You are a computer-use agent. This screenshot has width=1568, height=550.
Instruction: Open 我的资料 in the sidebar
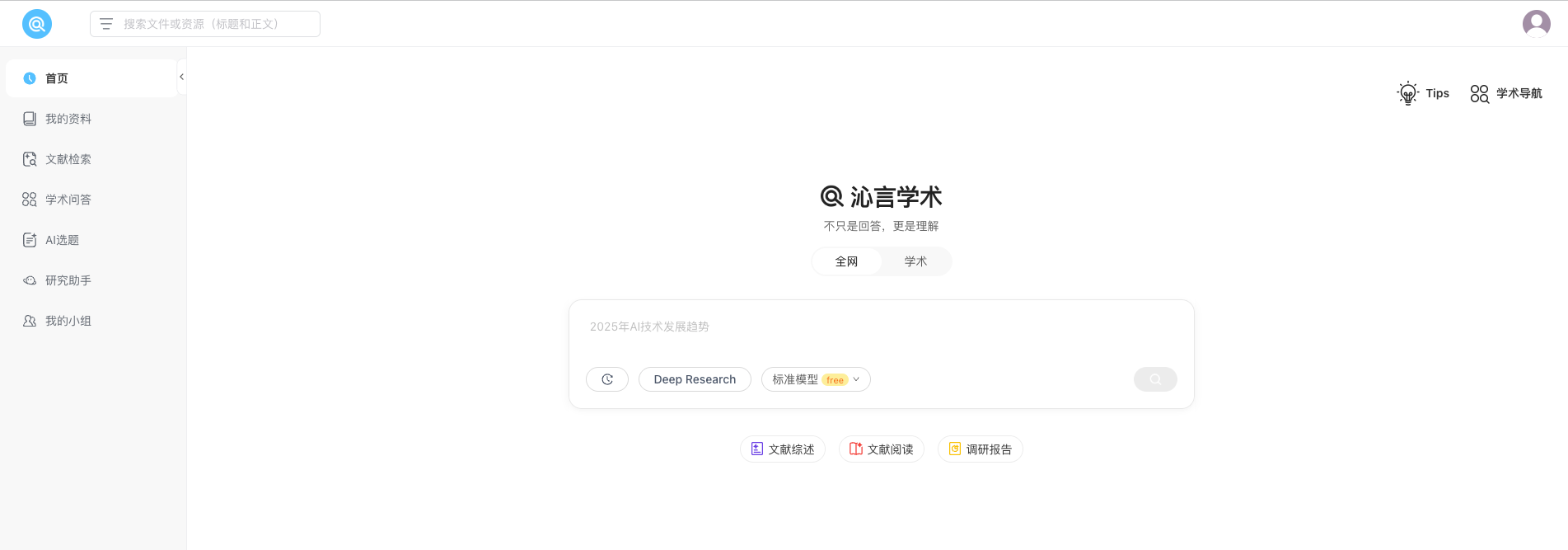(92, 119)
